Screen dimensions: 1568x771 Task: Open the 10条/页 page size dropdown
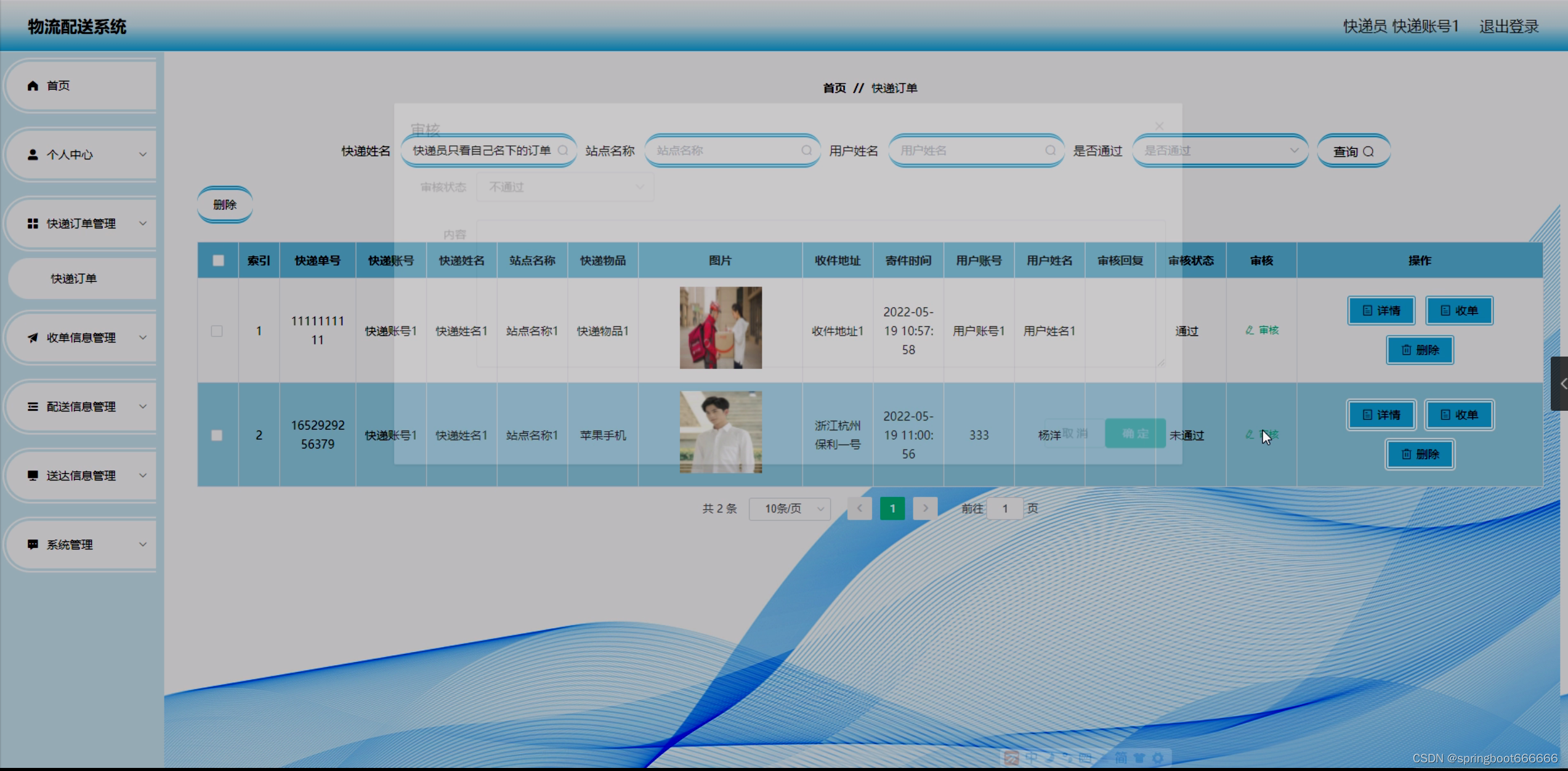(790, 509)
